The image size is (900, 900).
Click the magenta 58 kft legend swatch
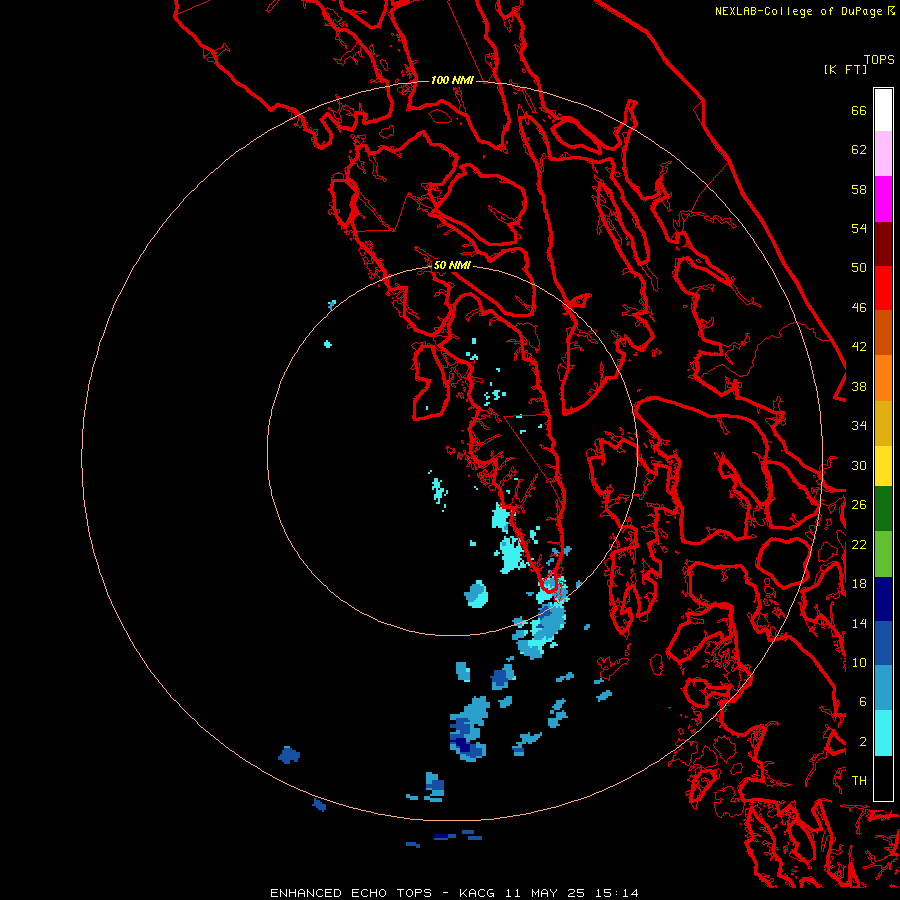(x=883, y=199)
